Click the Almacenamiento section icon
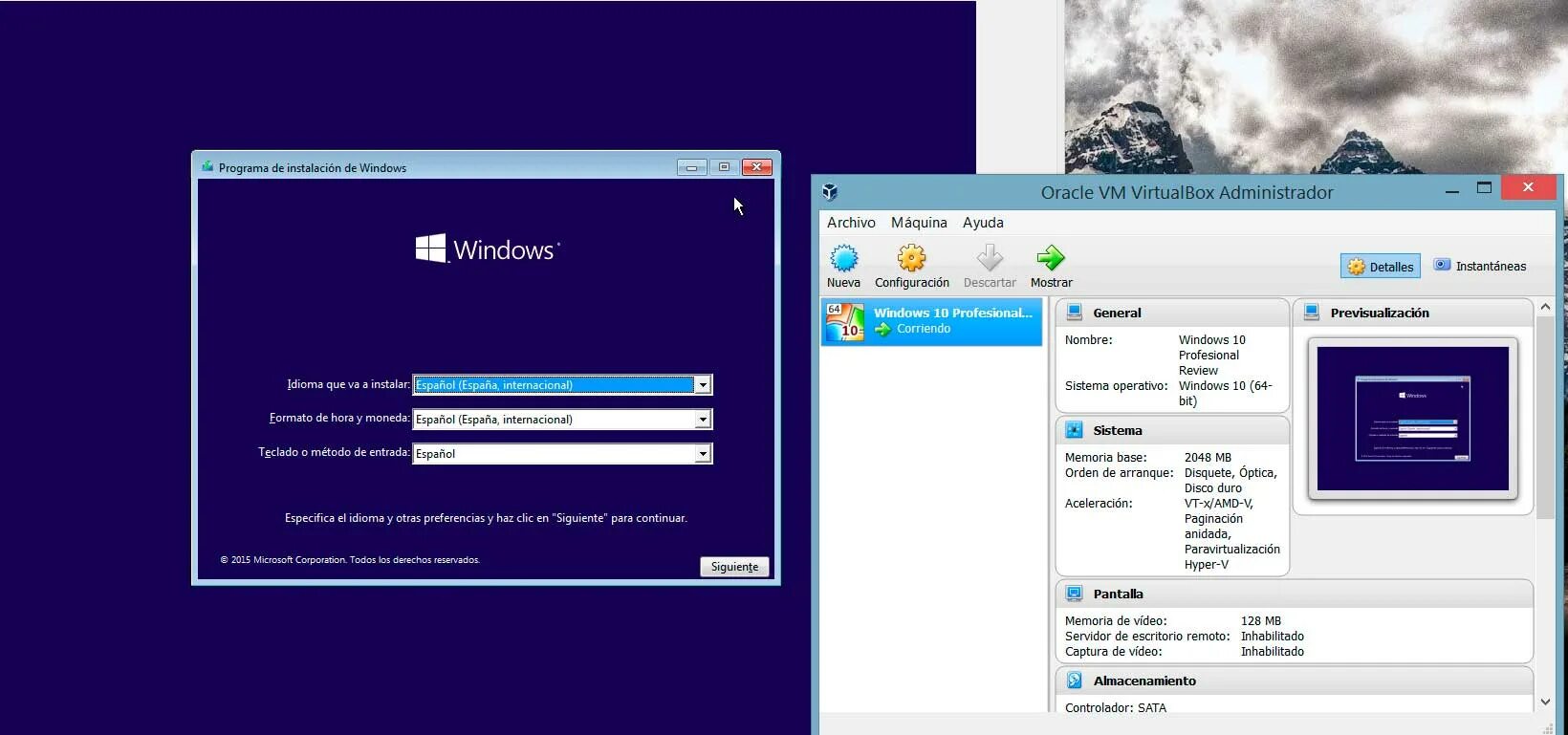1568x735 pixels. click(1074, 681)
